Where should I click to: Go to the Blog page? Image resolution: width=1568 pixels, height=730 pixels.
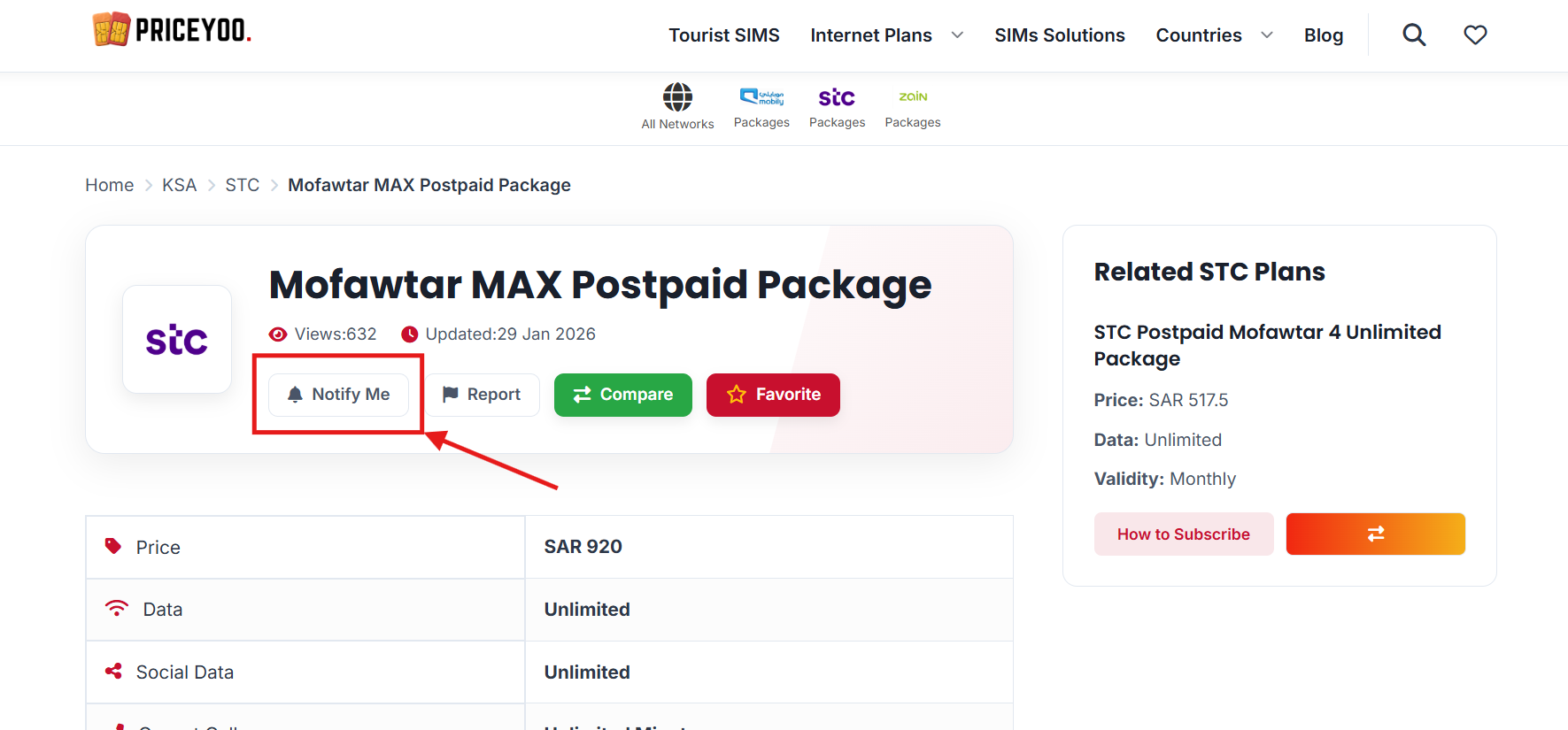click(1323, 35)
